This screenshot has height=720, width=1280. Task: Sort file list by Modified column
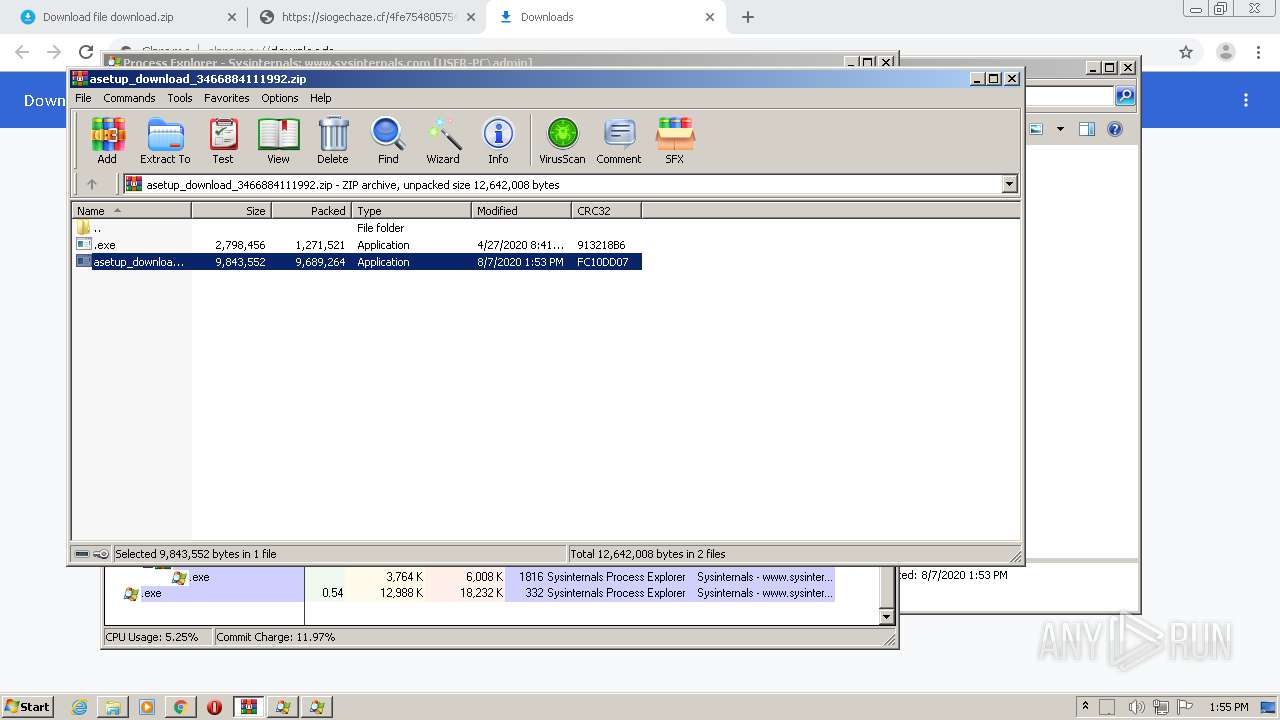(x=521, y=210)
